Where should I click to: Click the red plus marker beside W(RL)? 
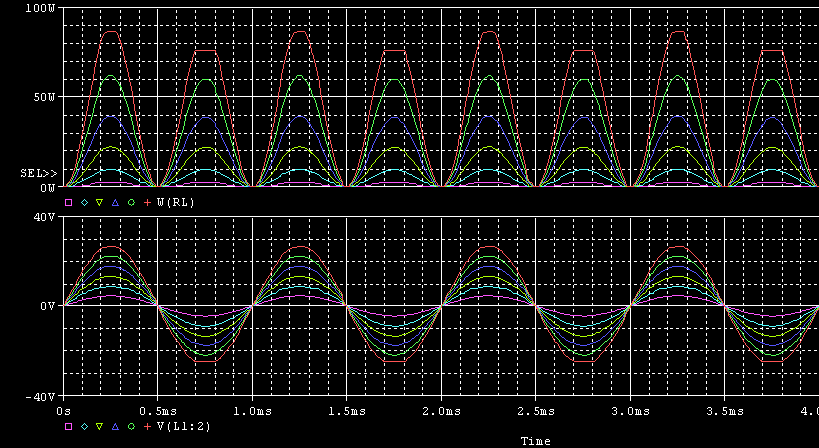(148, 202)
